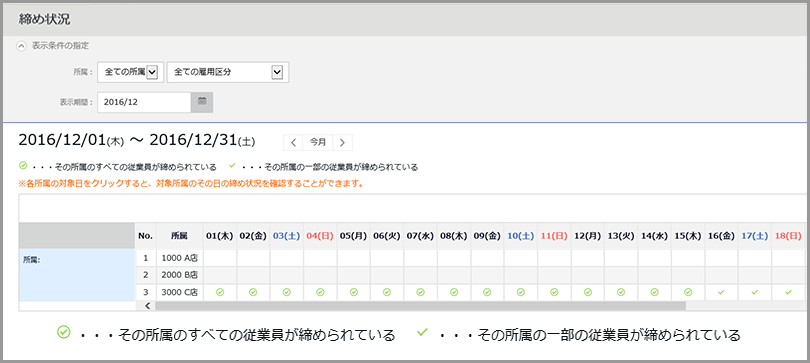Screen dimensions: 810x363
Task: Open the calendar picker icon
Action: tap(202, 102)
